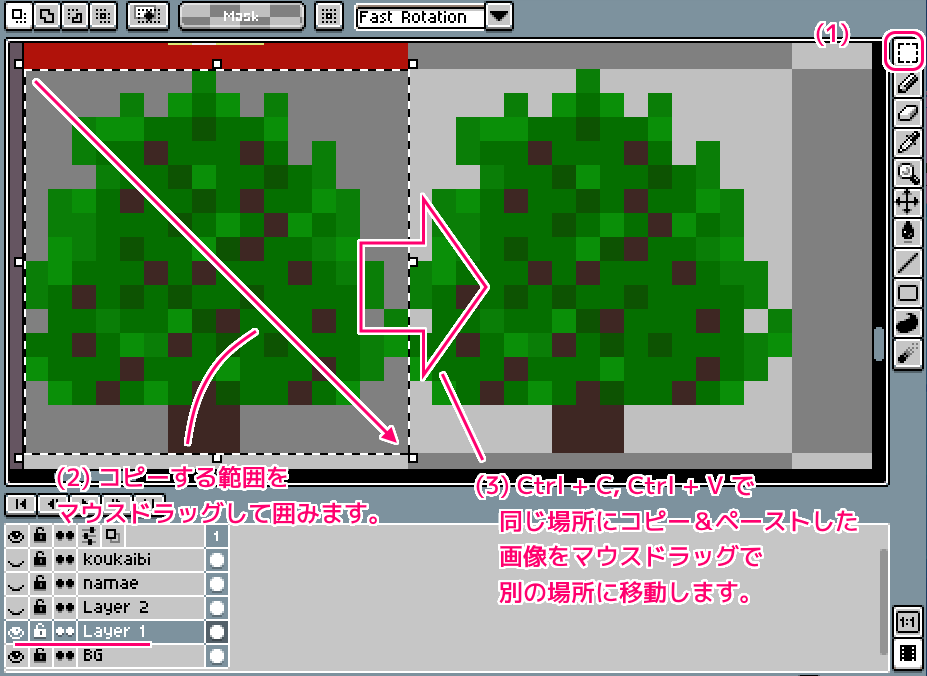Select the Airbrush spray tool

tap(908, 349)
